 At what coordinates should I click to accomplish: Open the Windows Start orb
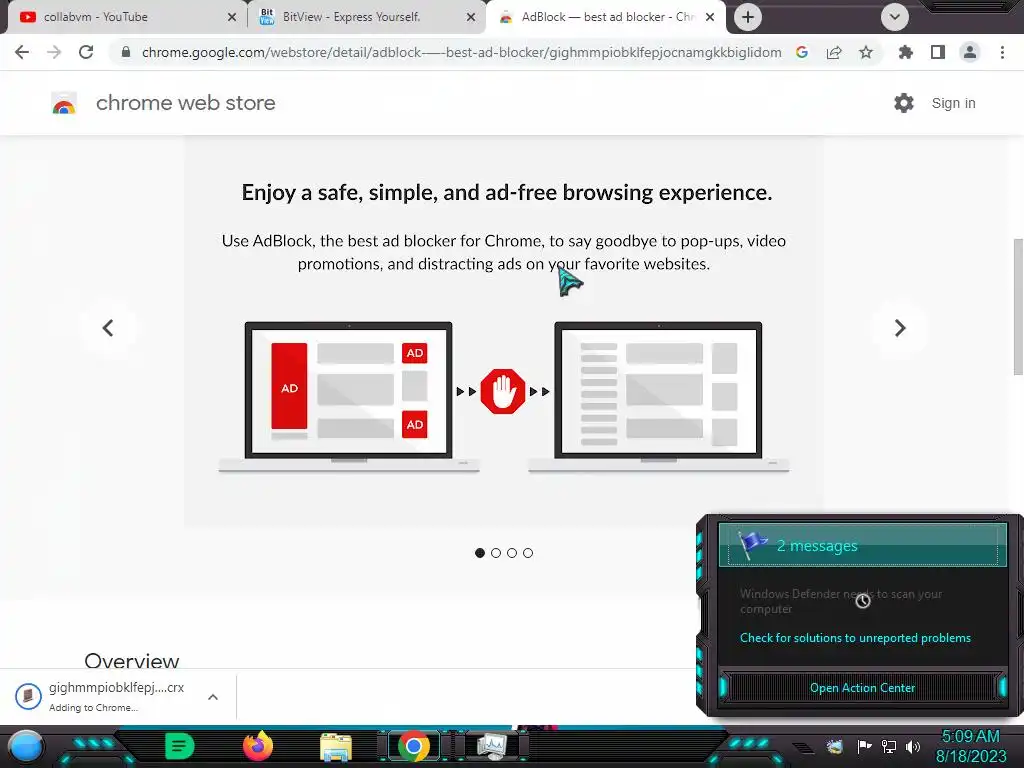coord(26,747)
